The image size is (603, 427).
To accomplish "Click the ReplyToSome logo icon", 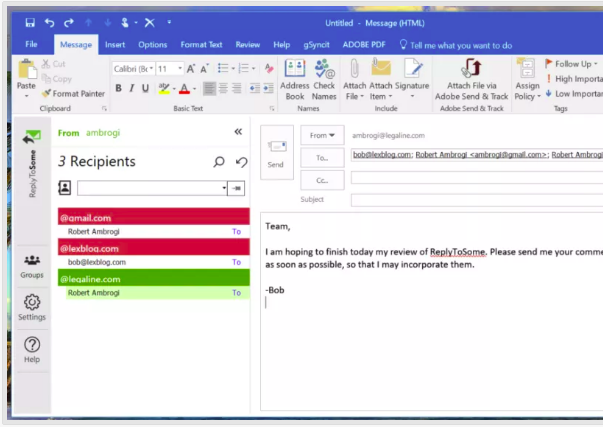I will coord(32,137).
